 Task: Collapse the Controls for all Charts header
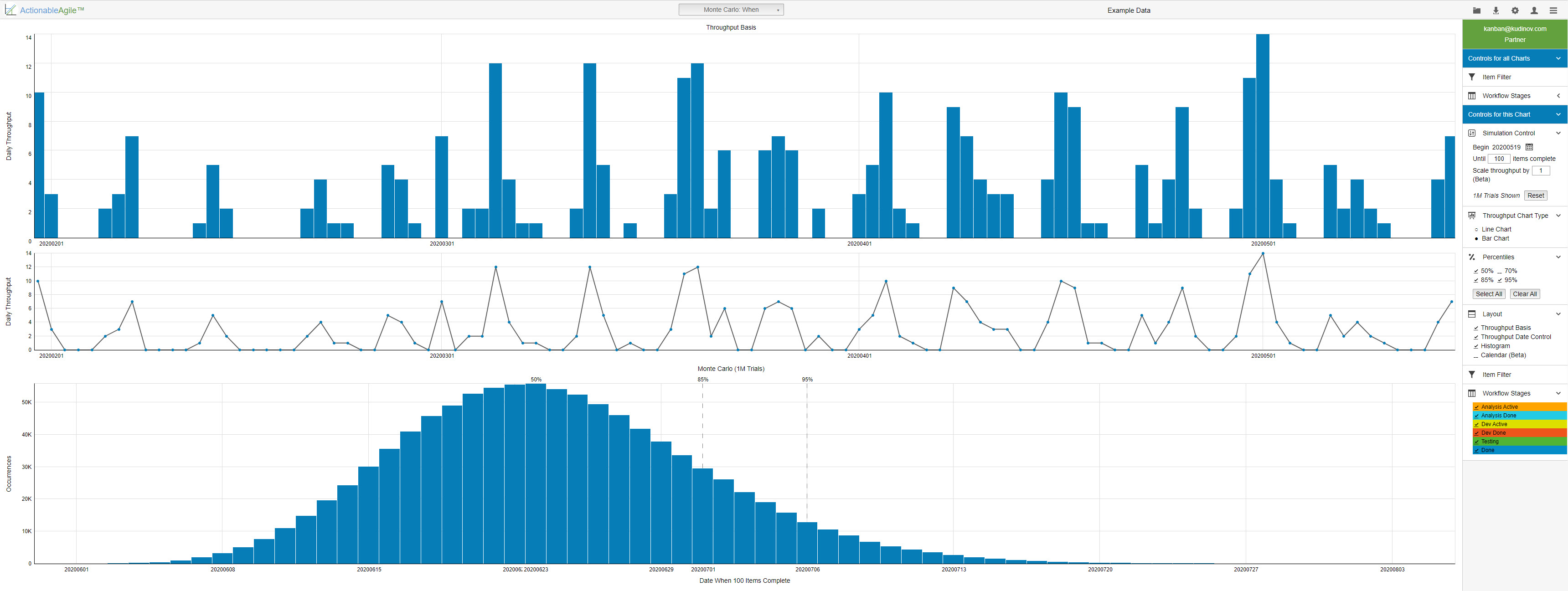1515,58
